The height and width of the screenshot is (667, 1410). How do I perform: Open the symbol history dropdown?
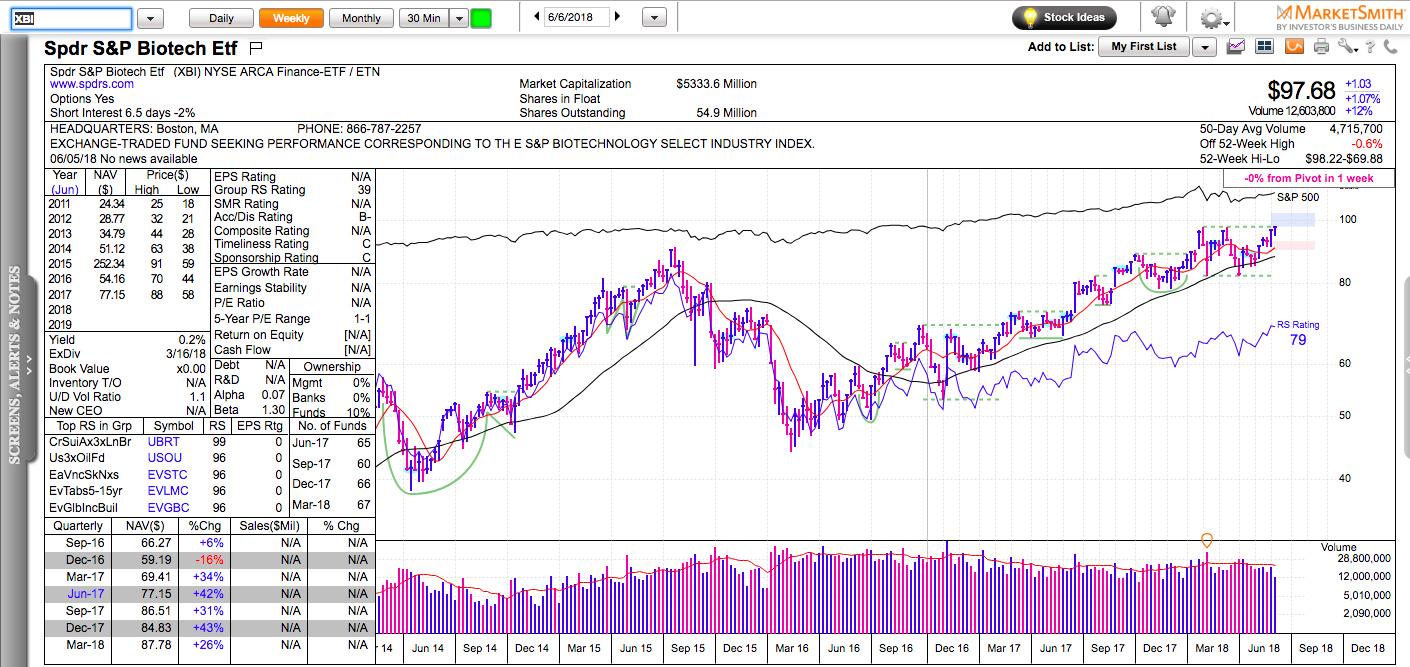pos(150,18)
